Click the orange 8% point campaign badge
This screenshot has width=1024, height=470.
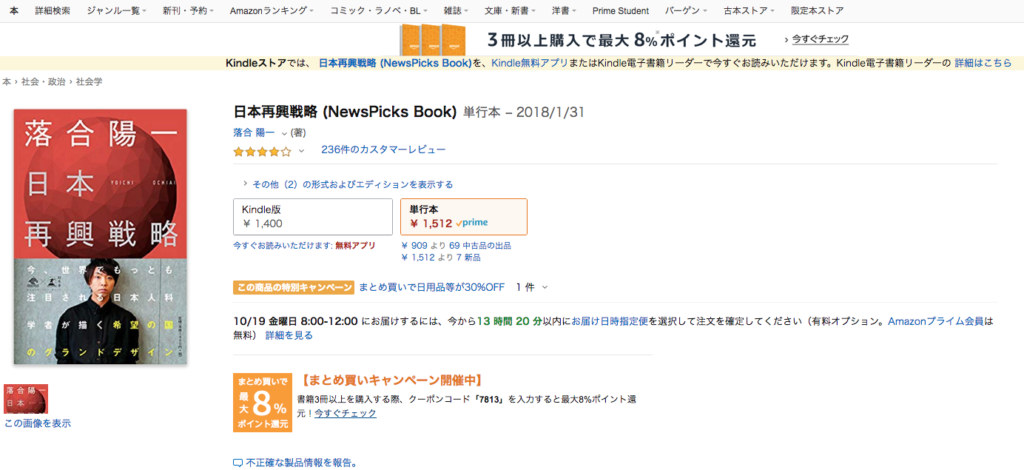point(263,402)
